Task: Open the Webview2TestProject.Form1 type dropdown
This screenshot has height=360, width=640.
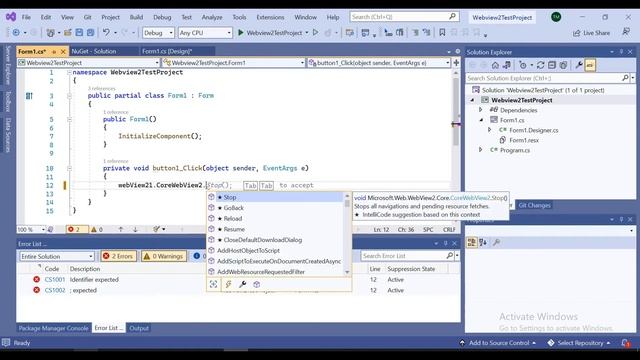Action: 233,62
